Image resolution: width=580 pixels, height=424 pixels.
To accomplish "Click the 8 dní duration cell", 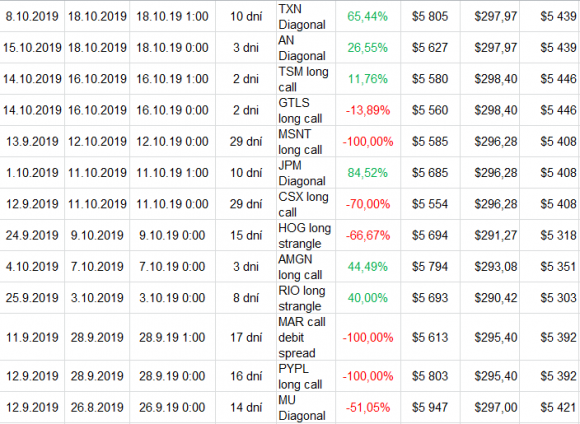I will pos(246,298).
